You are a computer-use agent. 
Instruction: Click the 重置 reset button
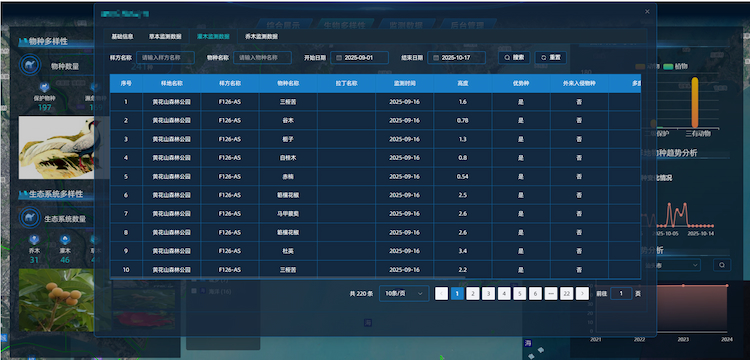551,57
